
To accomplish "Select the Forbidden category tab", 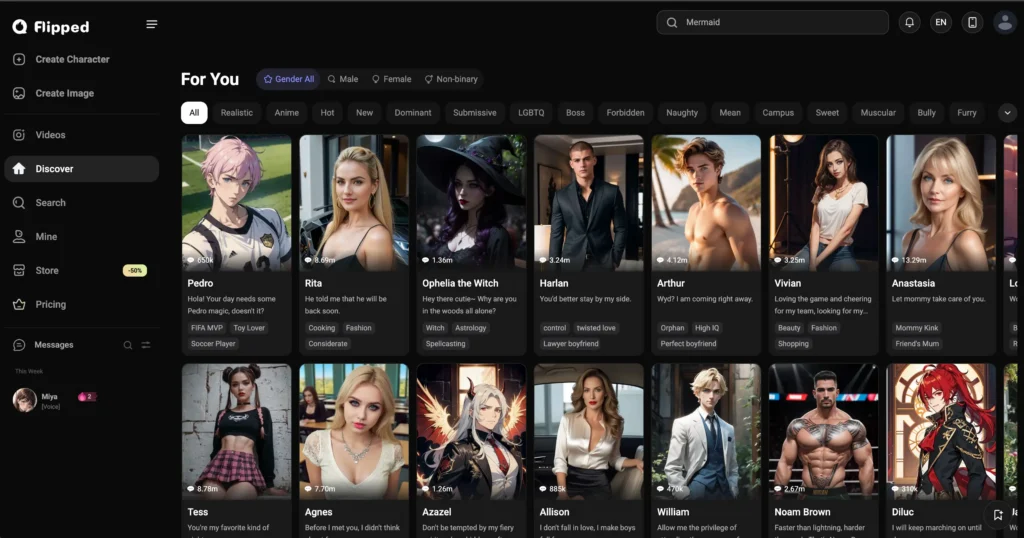I will pyautogui.click(x=626, y=112).
